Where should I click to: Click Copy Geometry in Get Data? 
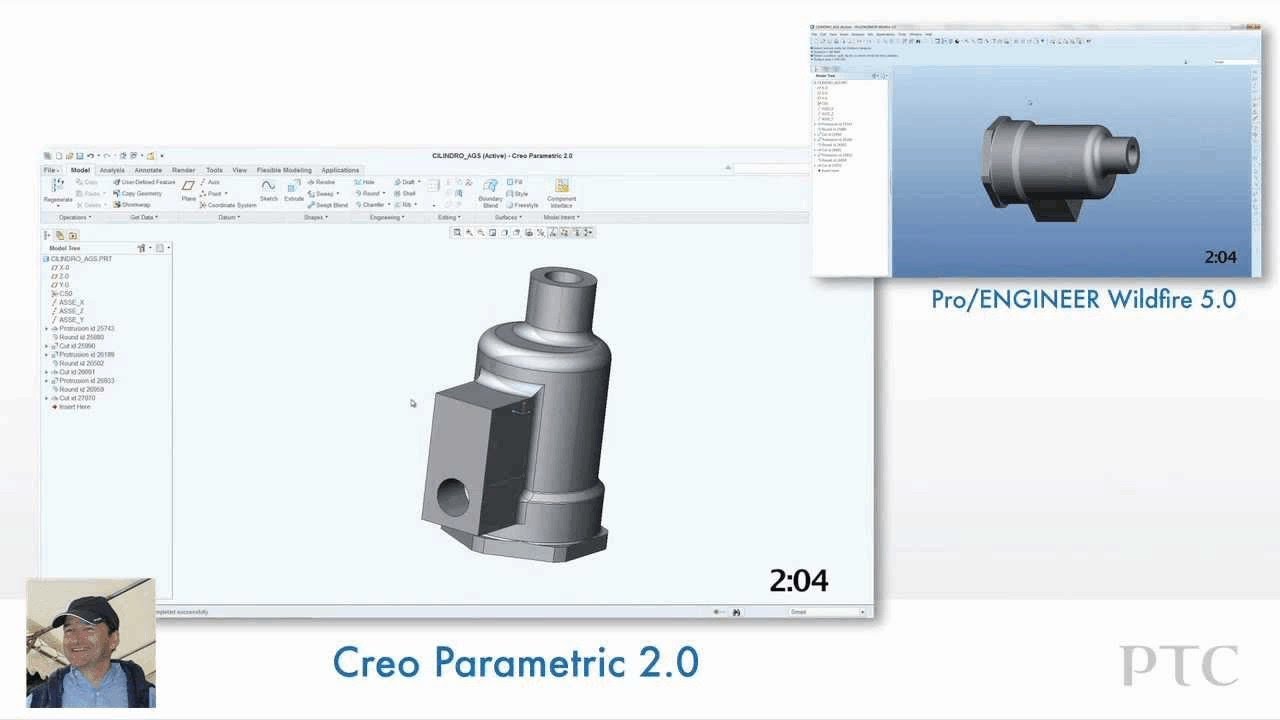tap(138, 194)
